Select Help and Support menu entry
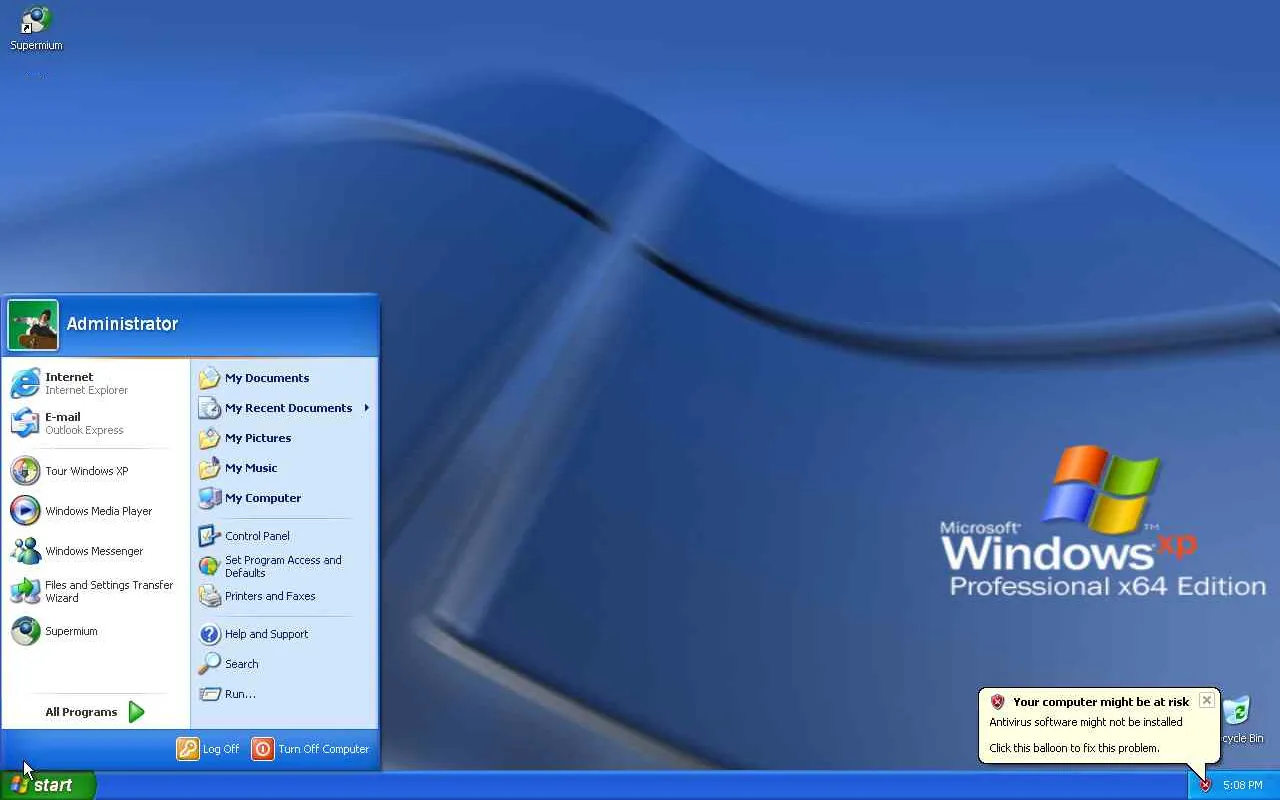The height and width of the screenshot is (800, 1280). point(266,634)
